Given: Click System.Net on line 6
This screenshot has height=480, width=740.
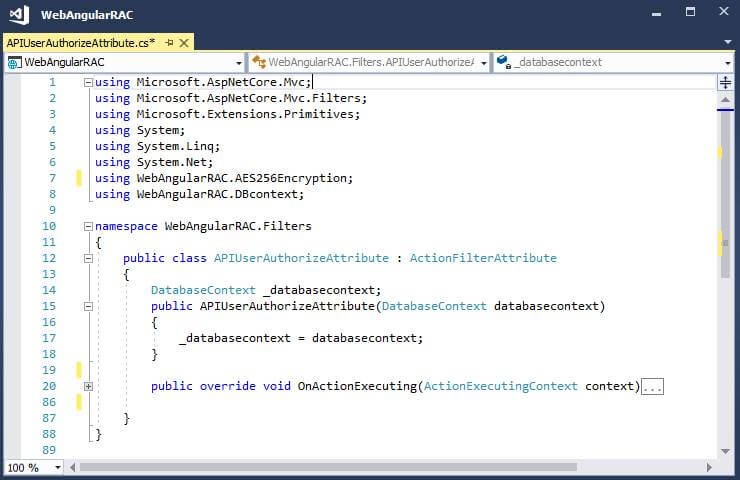Looking at the screenshot, I should coord(172,162).
